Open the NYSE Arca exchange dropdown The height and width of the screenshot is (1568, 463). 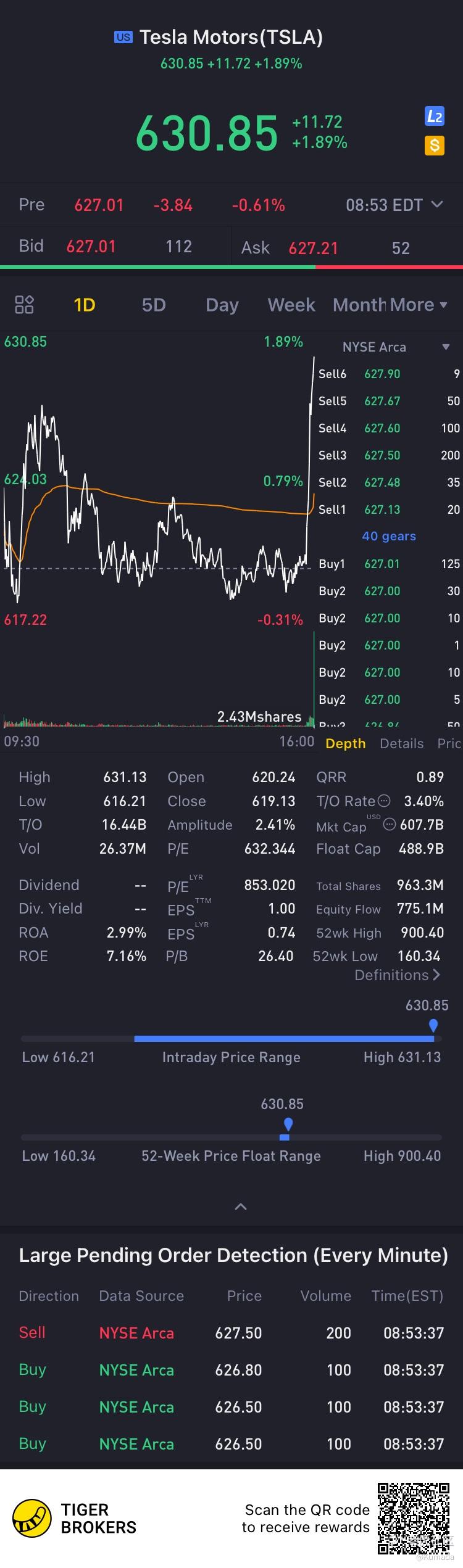point(396,347)
